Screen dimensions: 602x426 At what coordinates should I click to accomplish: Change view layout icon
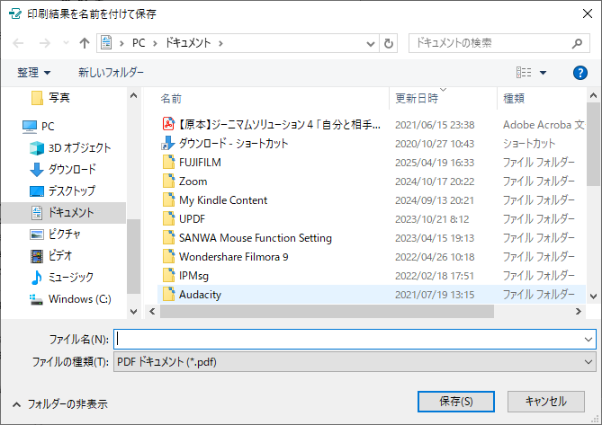coord(524,72)
